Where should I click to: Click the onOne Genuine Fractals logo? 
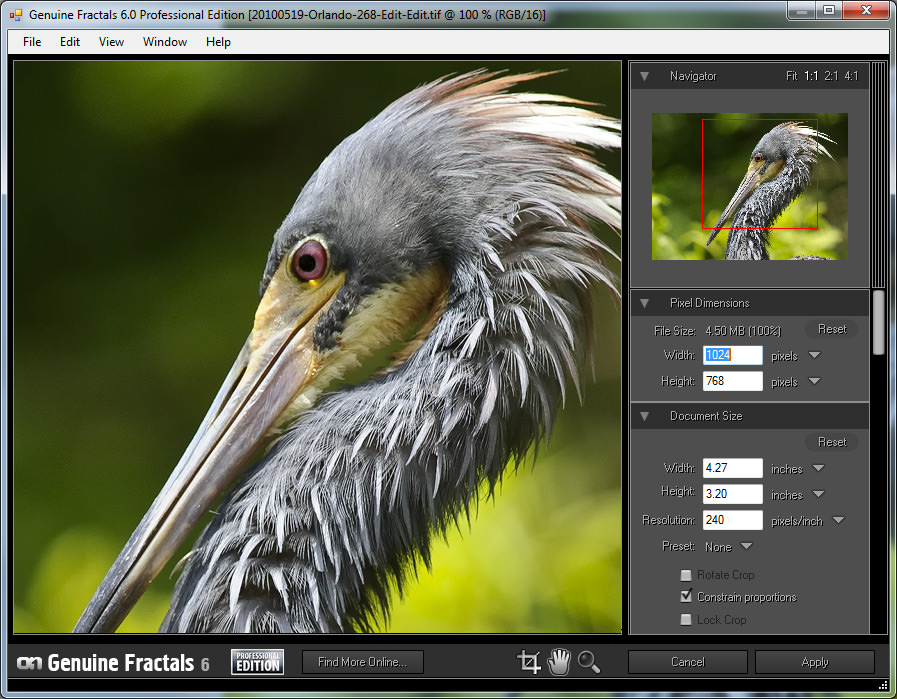click(113, 663)
